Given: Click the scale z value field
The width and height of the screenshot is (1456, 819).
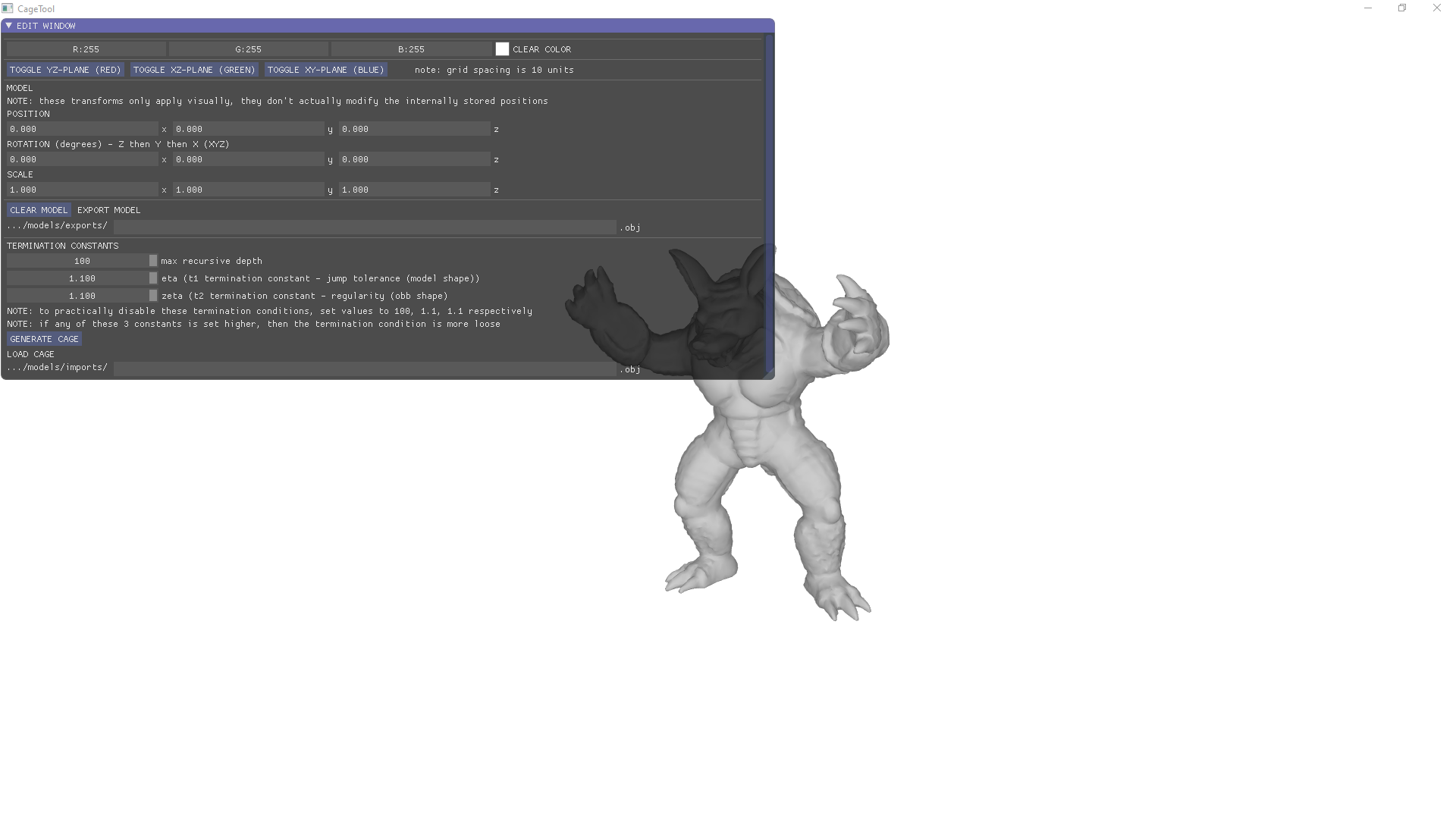Looking at the screenshot, I should coord(414,190).
